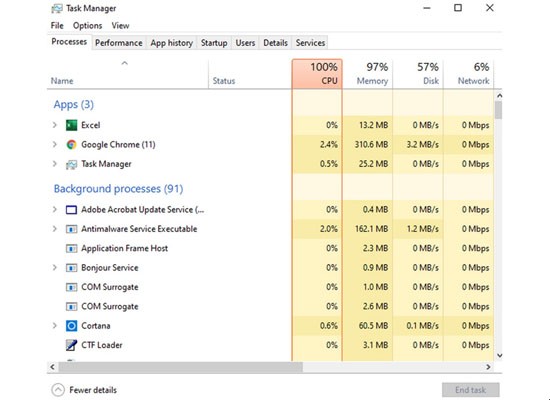The image size is (550, 400).
Task: Click Chrome's 3.2 MB/s disk value
Action: click(422, 145)
